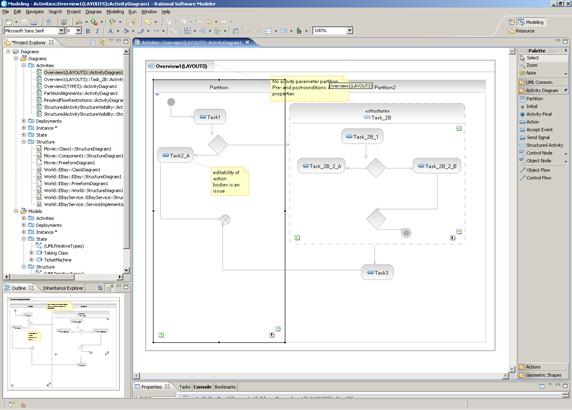Click the diagram editor horizontal scrollbar
The height and width of the screenshot is (410, 572).
click(x=320, y=375)
